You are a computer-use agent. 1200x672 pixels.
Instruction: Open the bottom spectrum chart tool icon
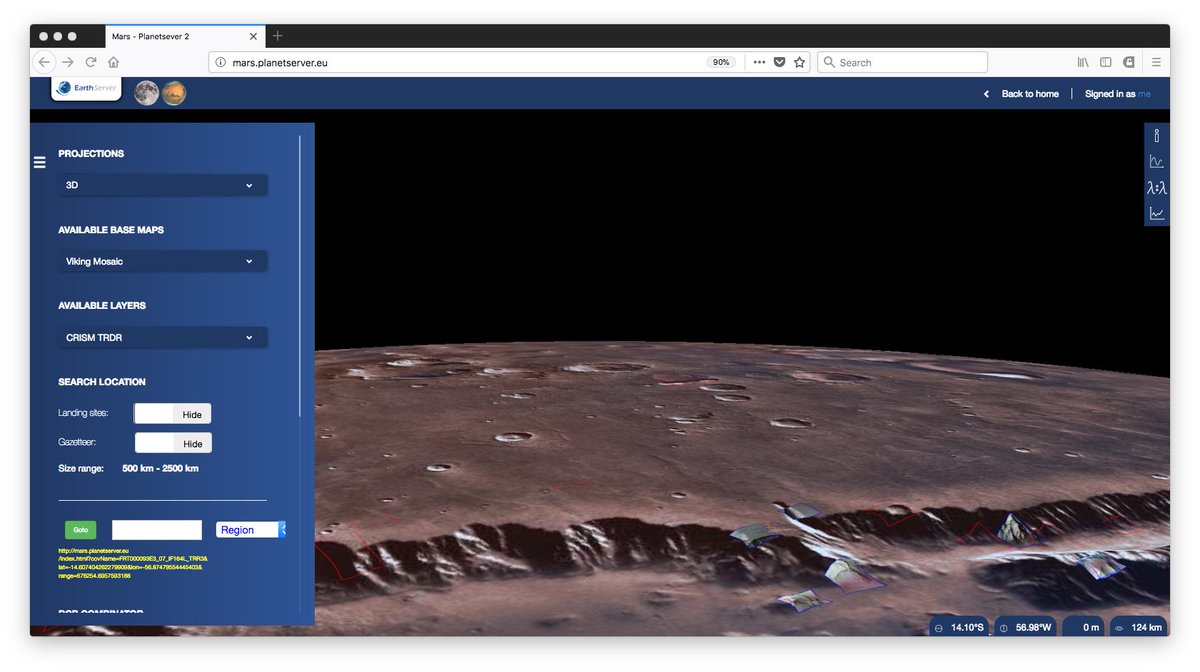(x=1156, y=211)
